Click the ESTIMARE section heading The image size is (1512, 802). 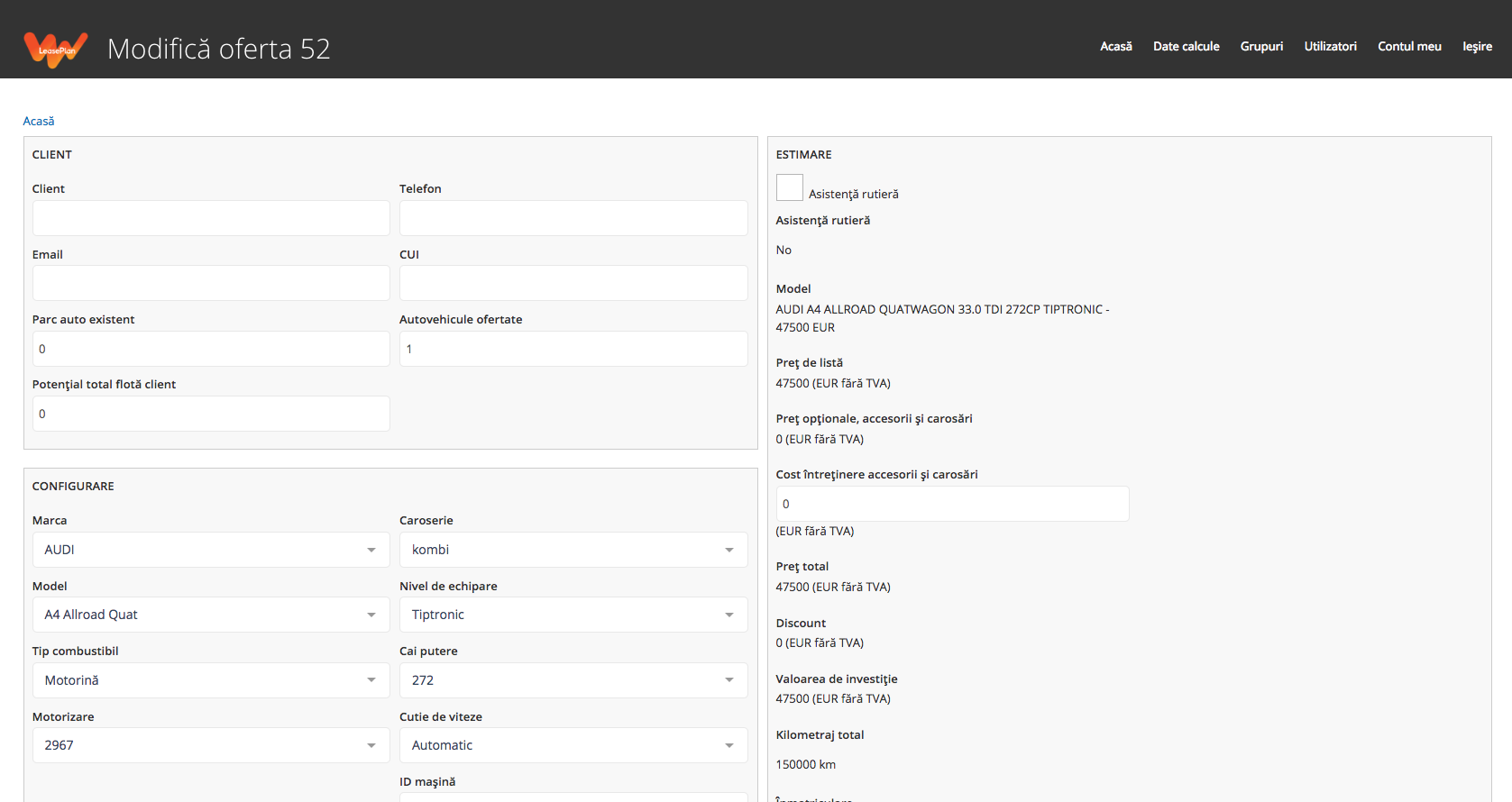pos(804,155)
